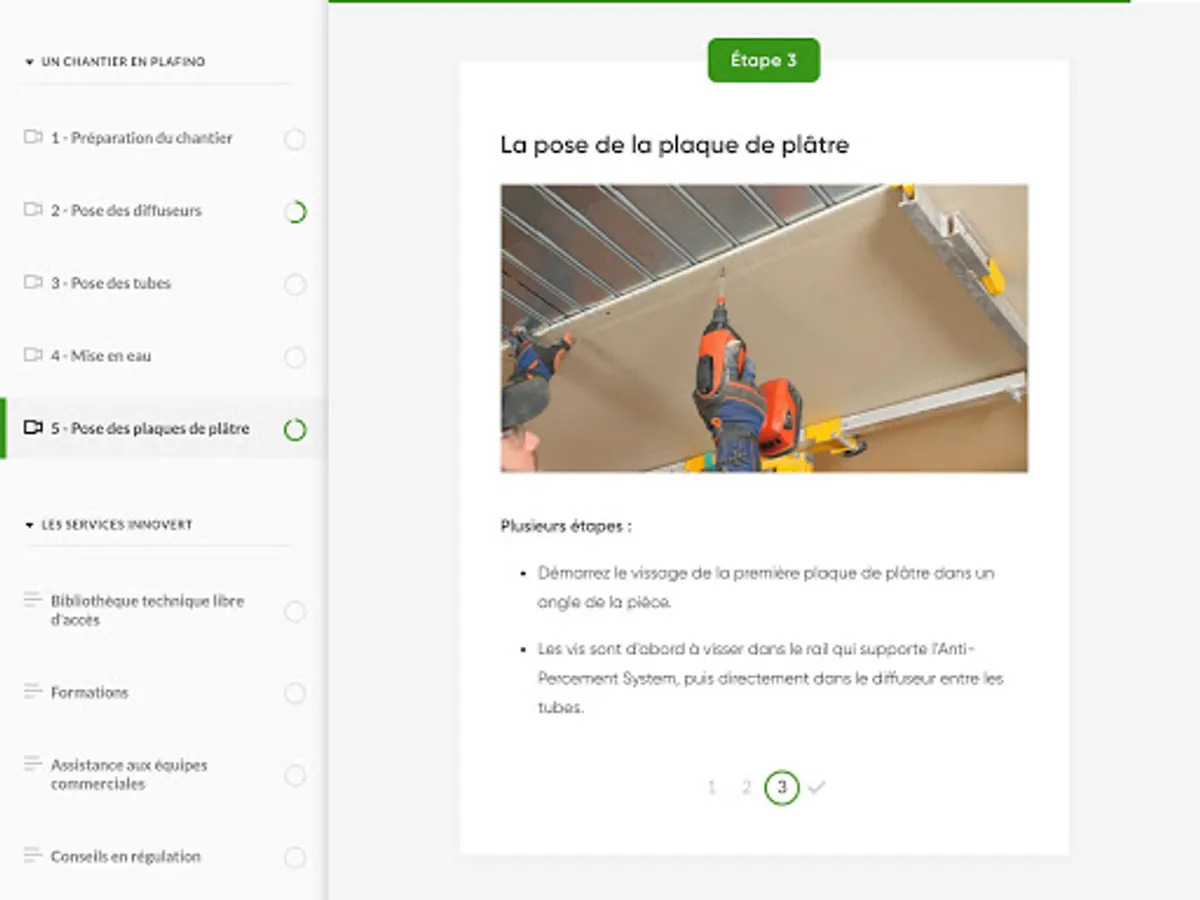Click the plasterboard installation photo

pos(764,328)
